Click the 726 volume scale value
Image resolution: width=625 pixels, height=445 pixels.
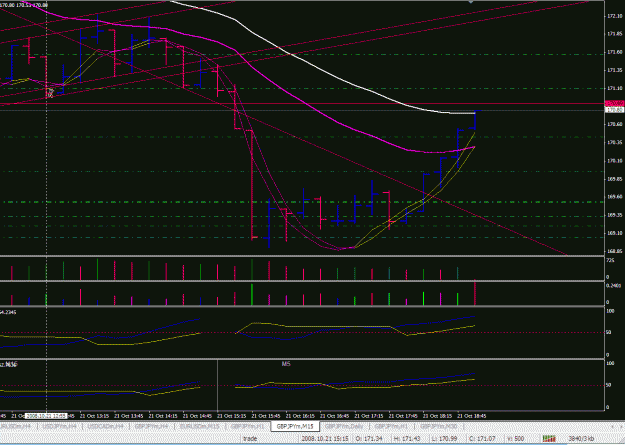tap(610, 260)
